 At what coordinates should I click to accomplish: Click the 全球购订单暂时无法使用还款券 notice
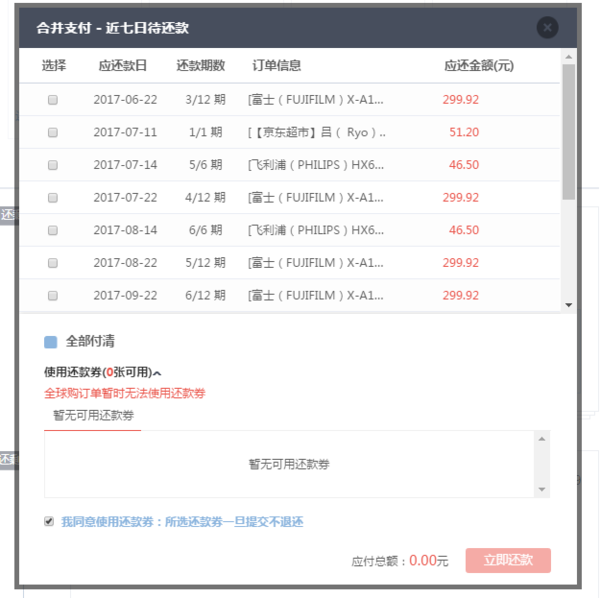[x=125, y=393]
